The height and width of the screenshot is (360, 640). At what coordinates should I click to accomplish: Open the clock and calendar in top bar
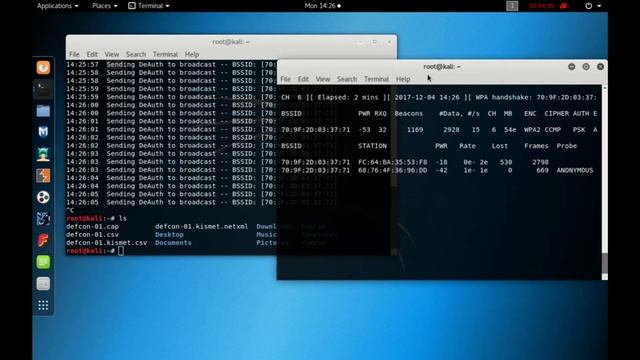pos(322,6)
